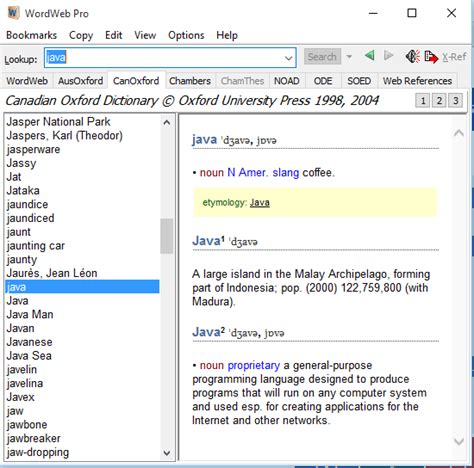Open the View menu

(145, 35)
